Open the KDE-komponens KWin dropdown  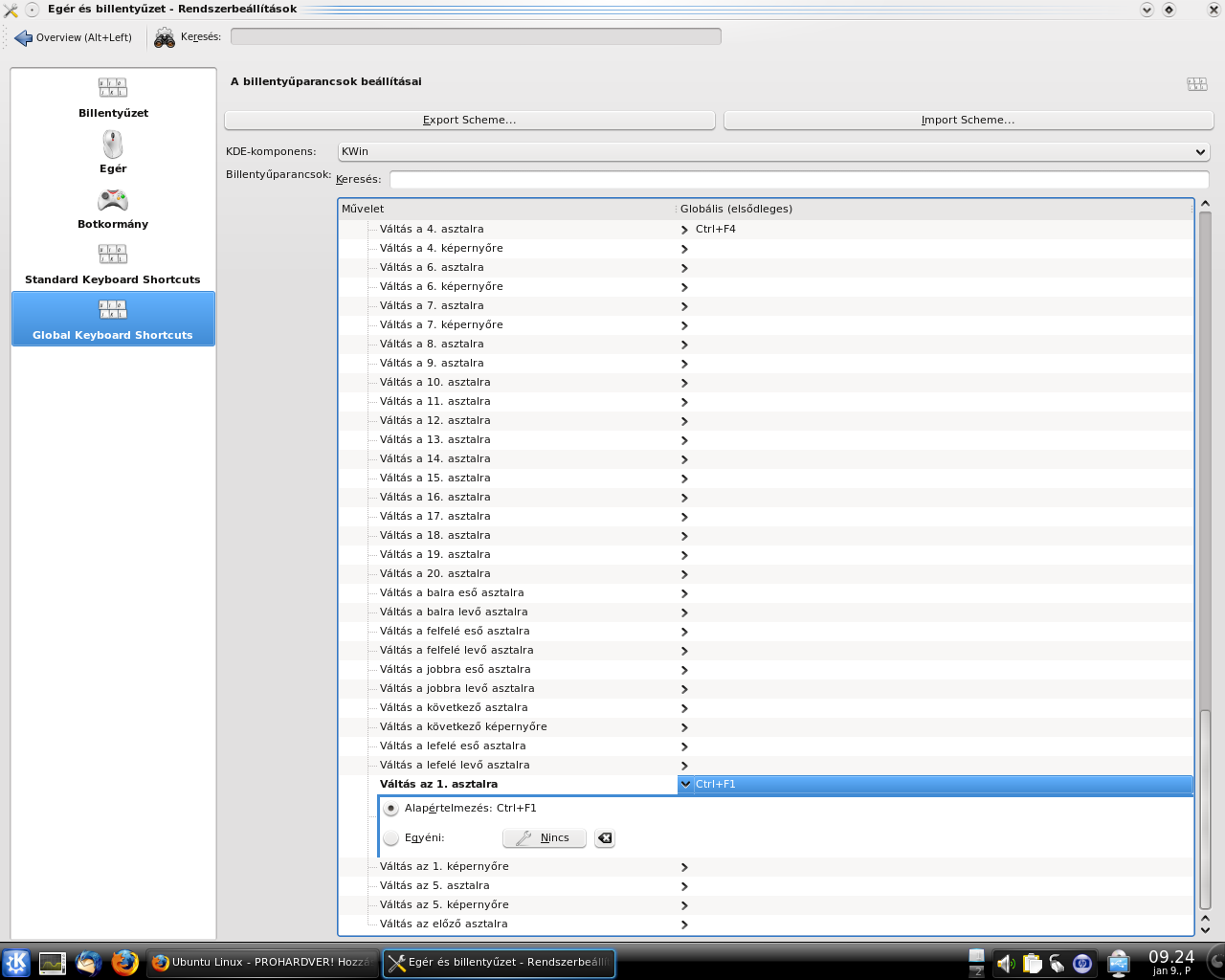[x=773, y=151]
